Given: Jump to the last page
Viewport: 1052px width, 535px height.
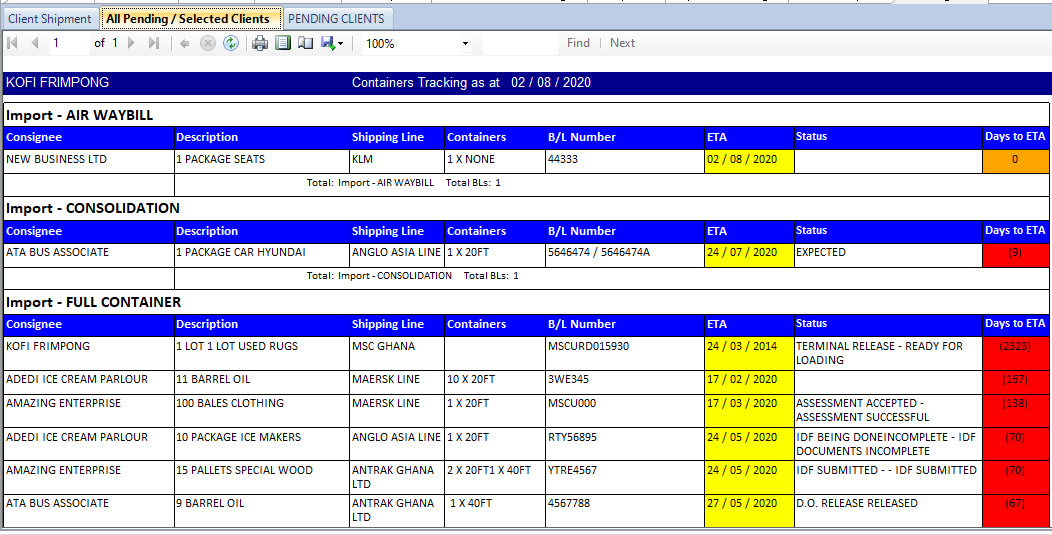Looking at the screenshot, I should point(154,43).
